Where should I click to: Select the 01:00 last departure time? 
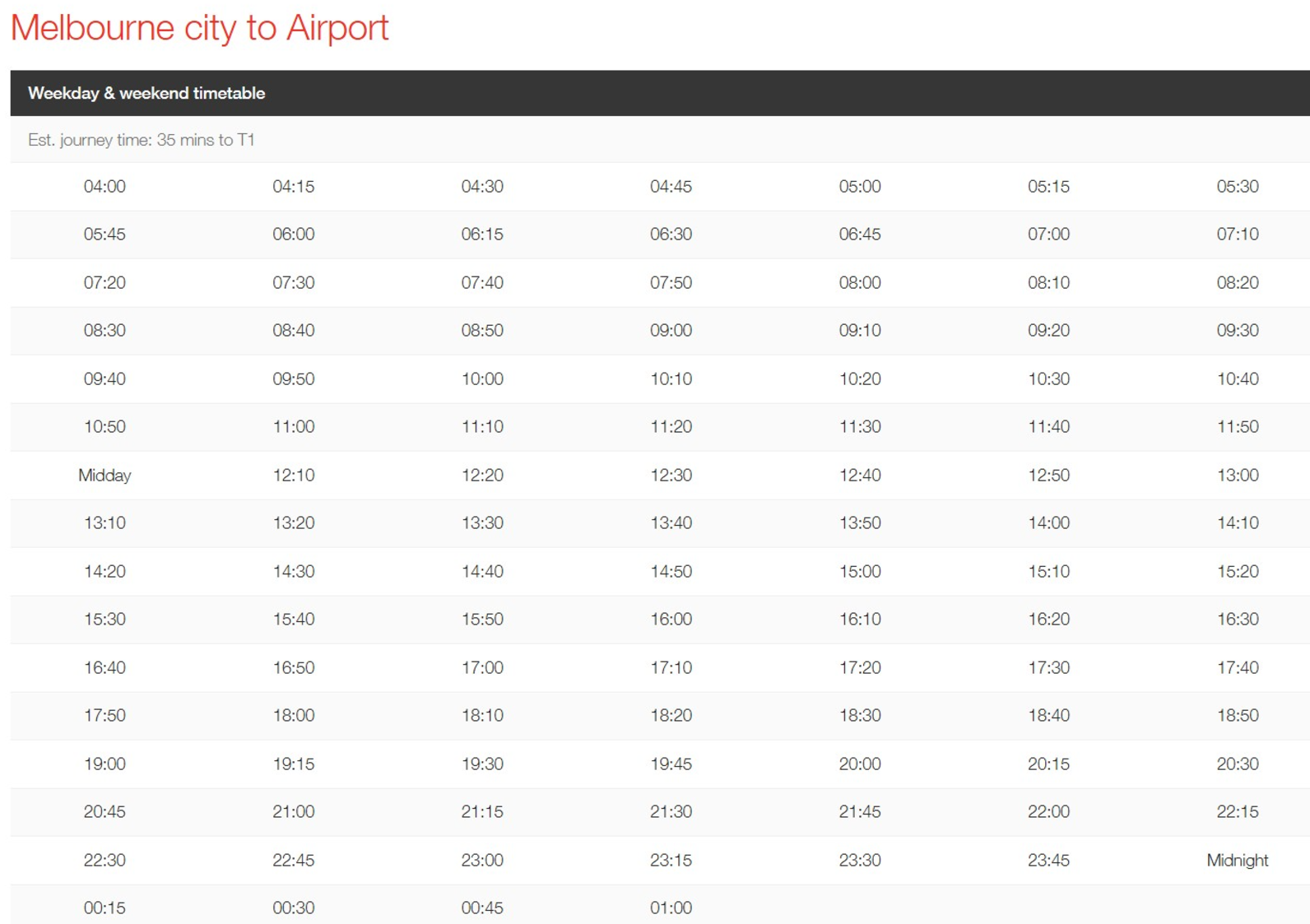pos(671,908)
